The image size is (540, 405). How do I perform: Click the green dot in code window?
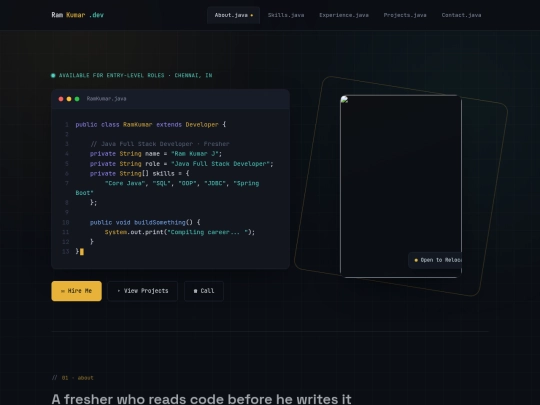77,99
